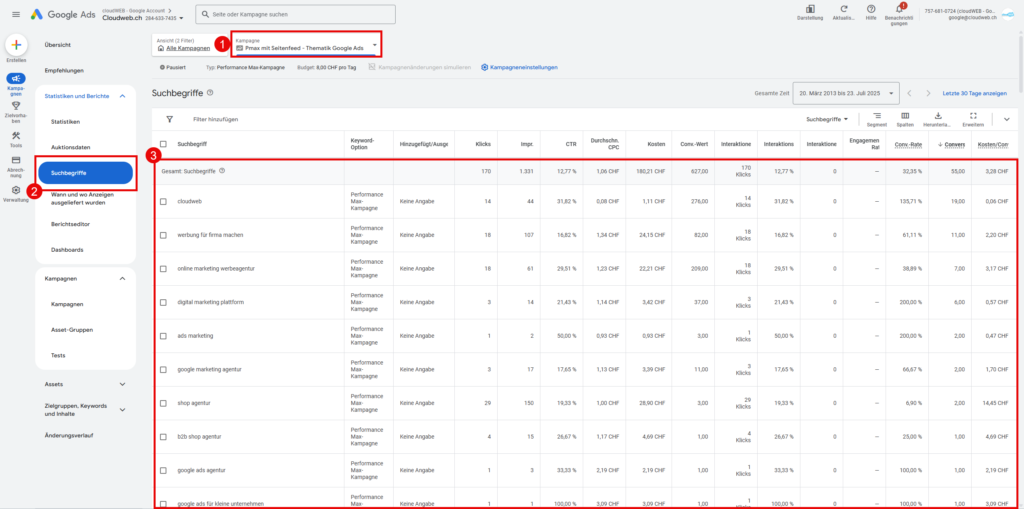Viewport: 1024px width, 509px height.
Task: Select checkbox for shop agentur row
Action: (x=164, y=404)
